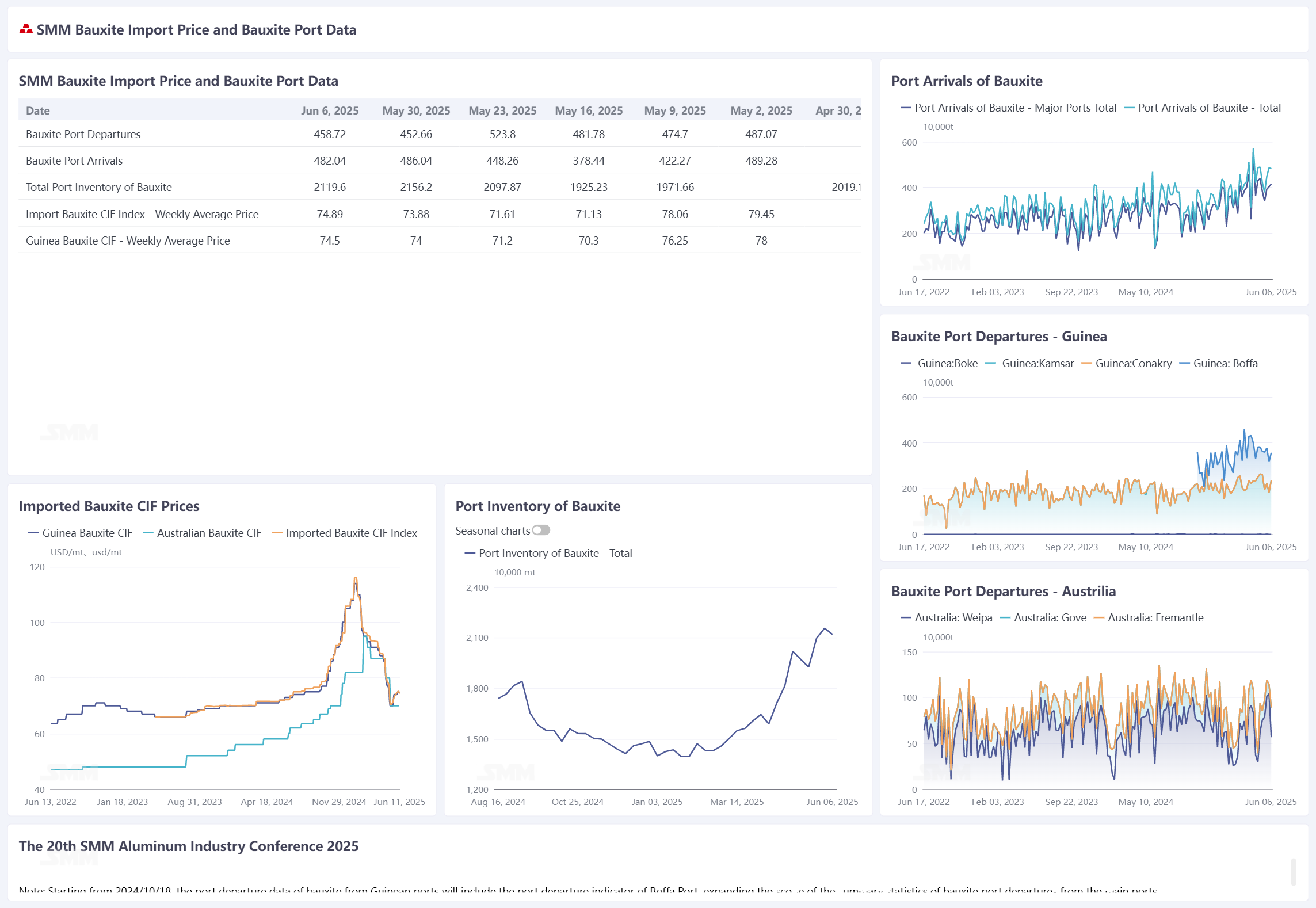Click the page header title SMM Bauxite Import Price

point(196,29)
